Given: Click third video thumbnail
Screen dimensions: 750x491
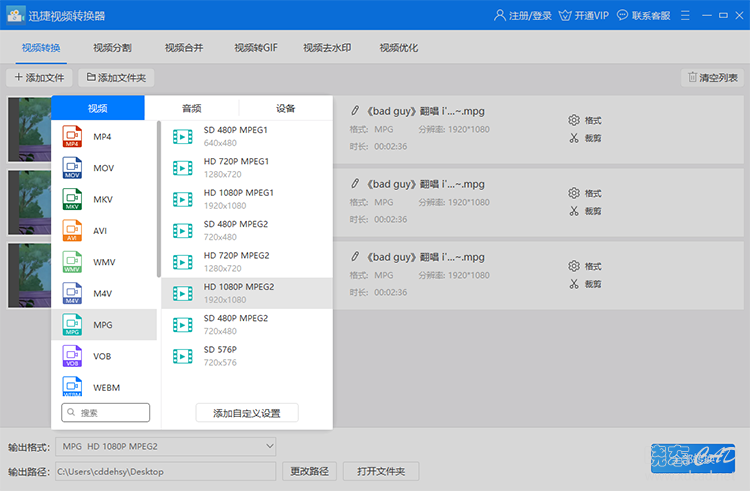Looking at the screenshot, I should (x=30, y=275).
